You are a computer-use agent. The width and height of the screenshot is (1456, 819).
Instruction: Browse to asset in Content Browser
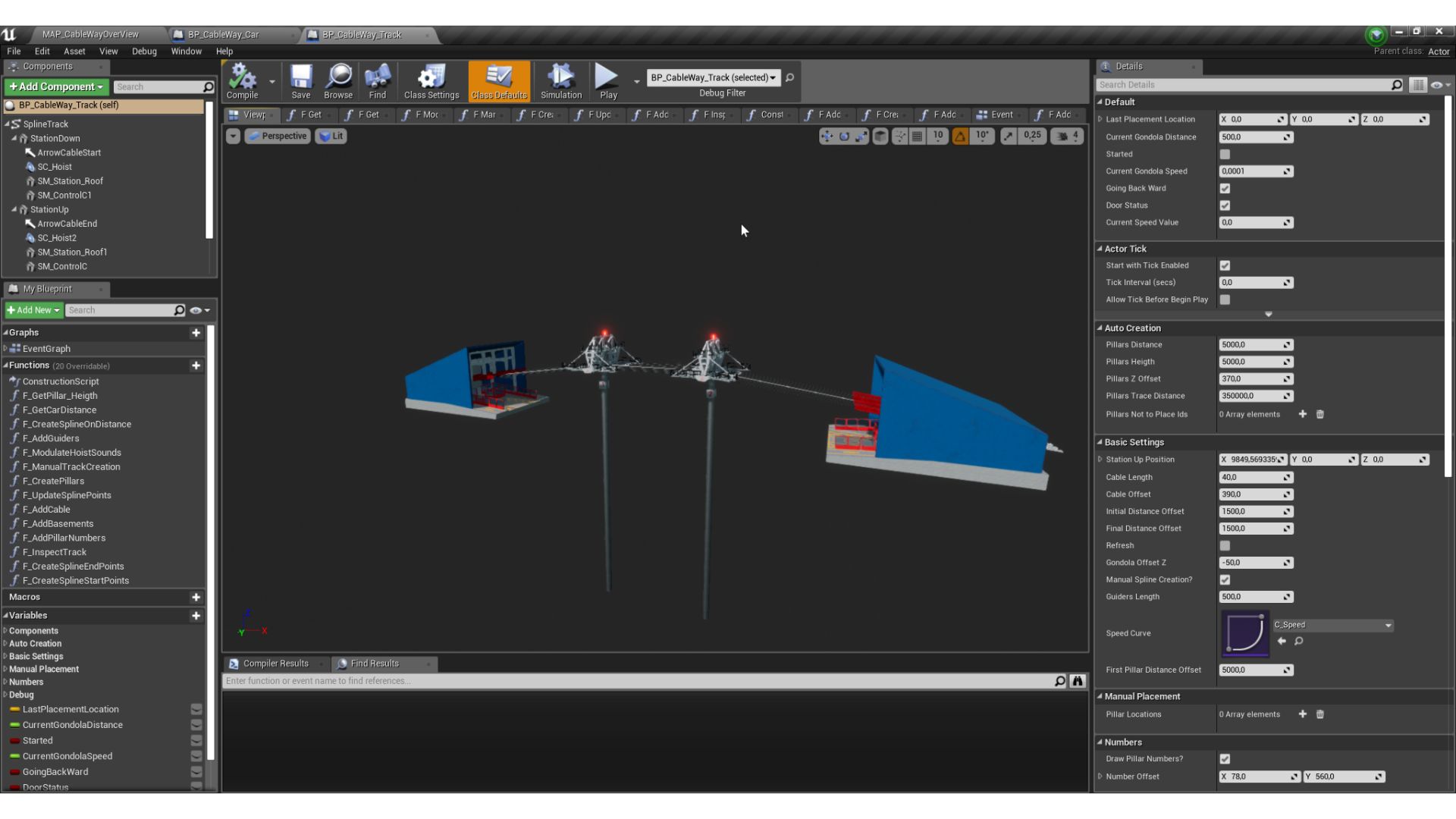coord(338,81)
